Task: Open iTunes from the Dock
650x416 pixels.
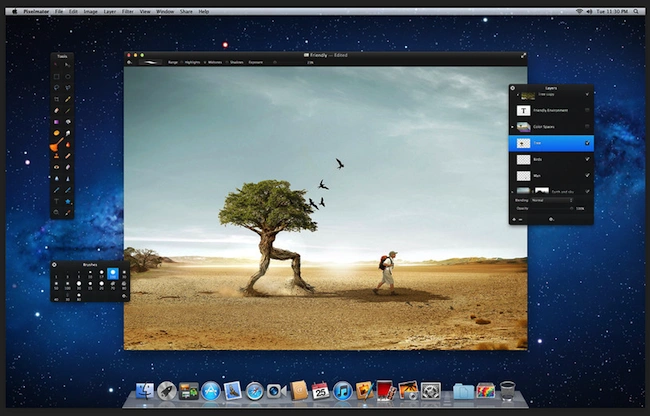Action: [342, 391]
